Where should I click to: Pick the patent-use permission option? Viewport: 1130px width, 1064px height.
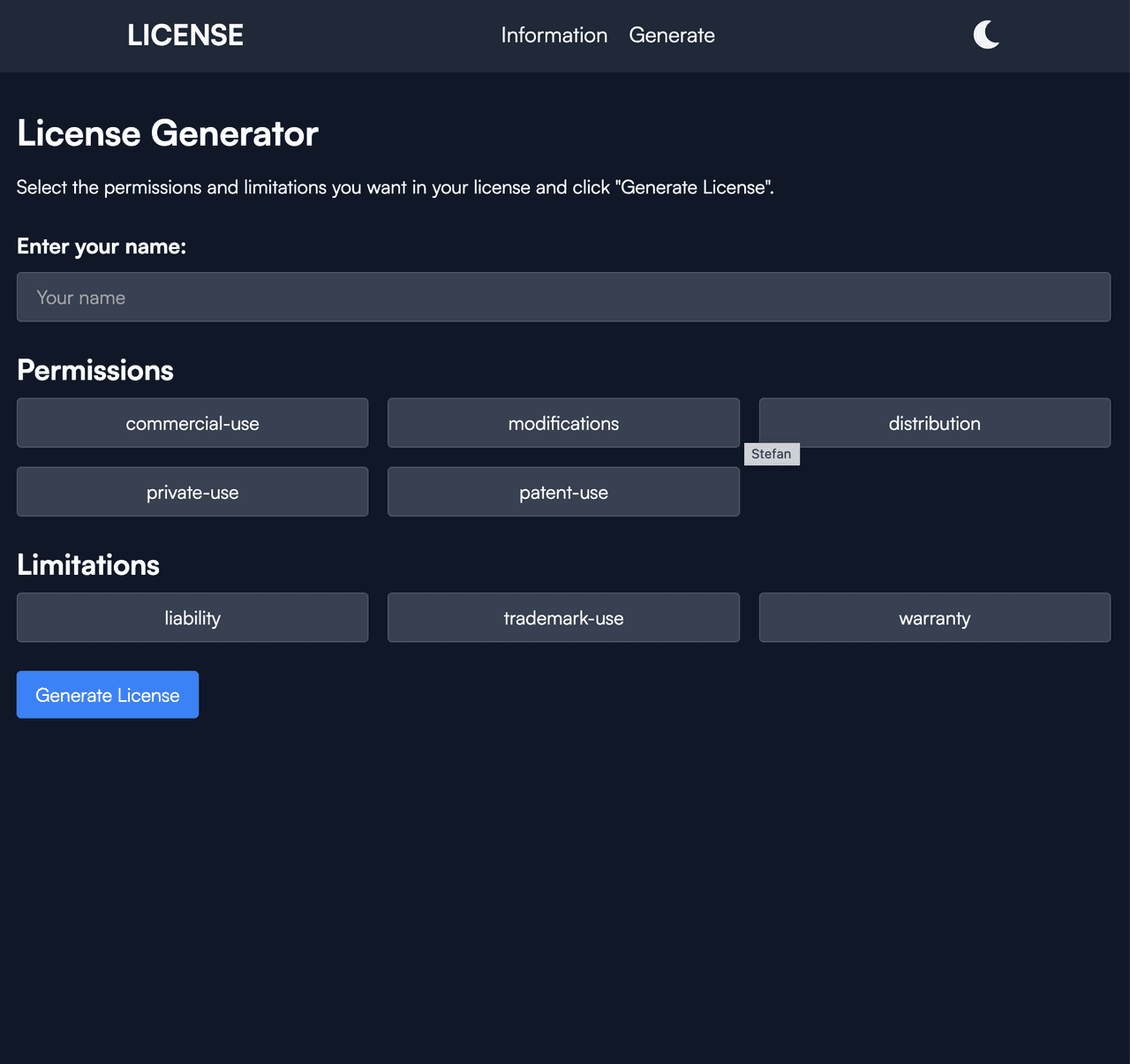click(563, 492)
